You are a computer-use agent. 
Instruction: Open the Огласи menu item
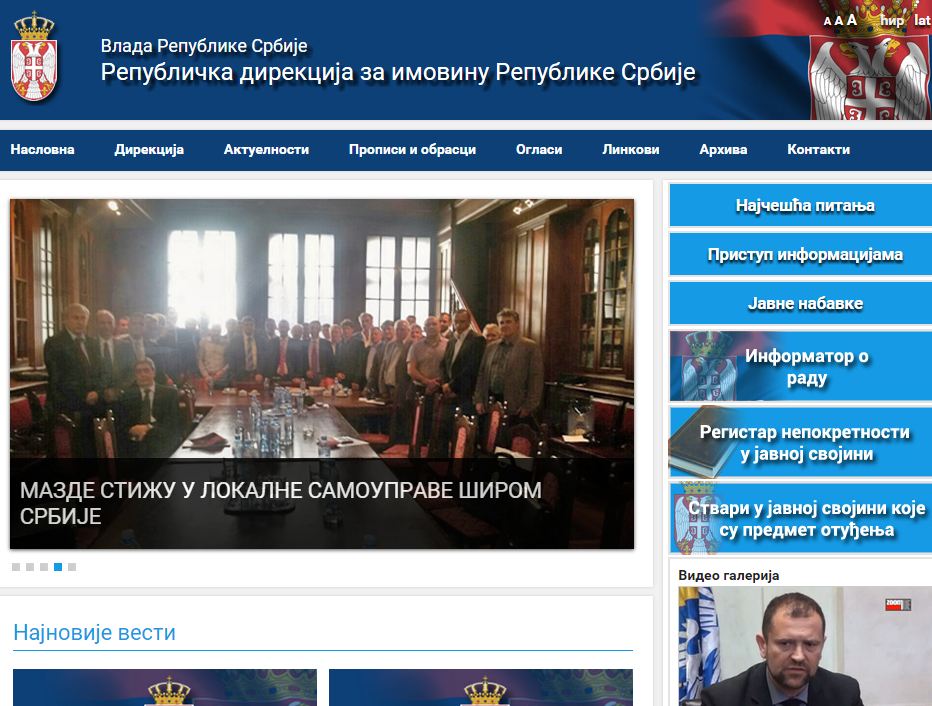pos(539,150)
